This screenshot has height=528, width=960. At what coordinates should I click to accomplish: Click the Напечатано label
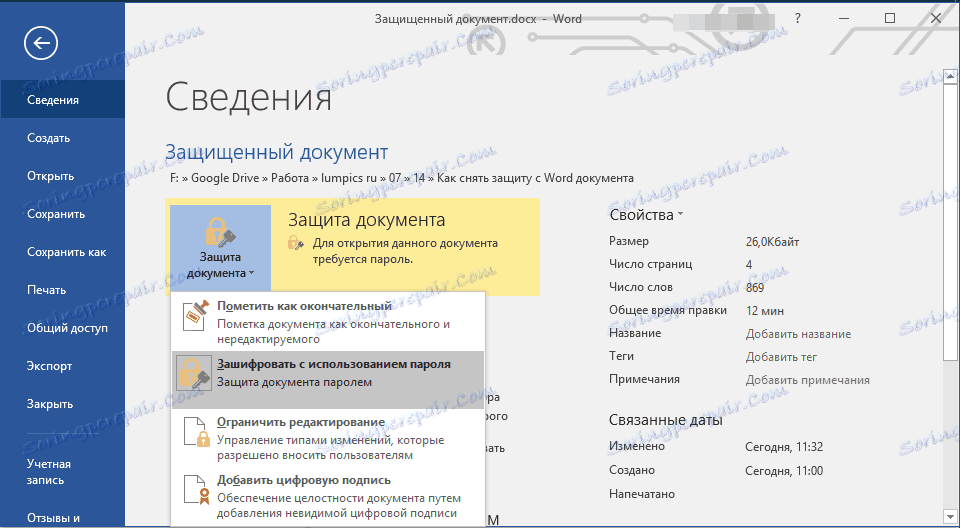pyautogui.click(x=642, y=494)
